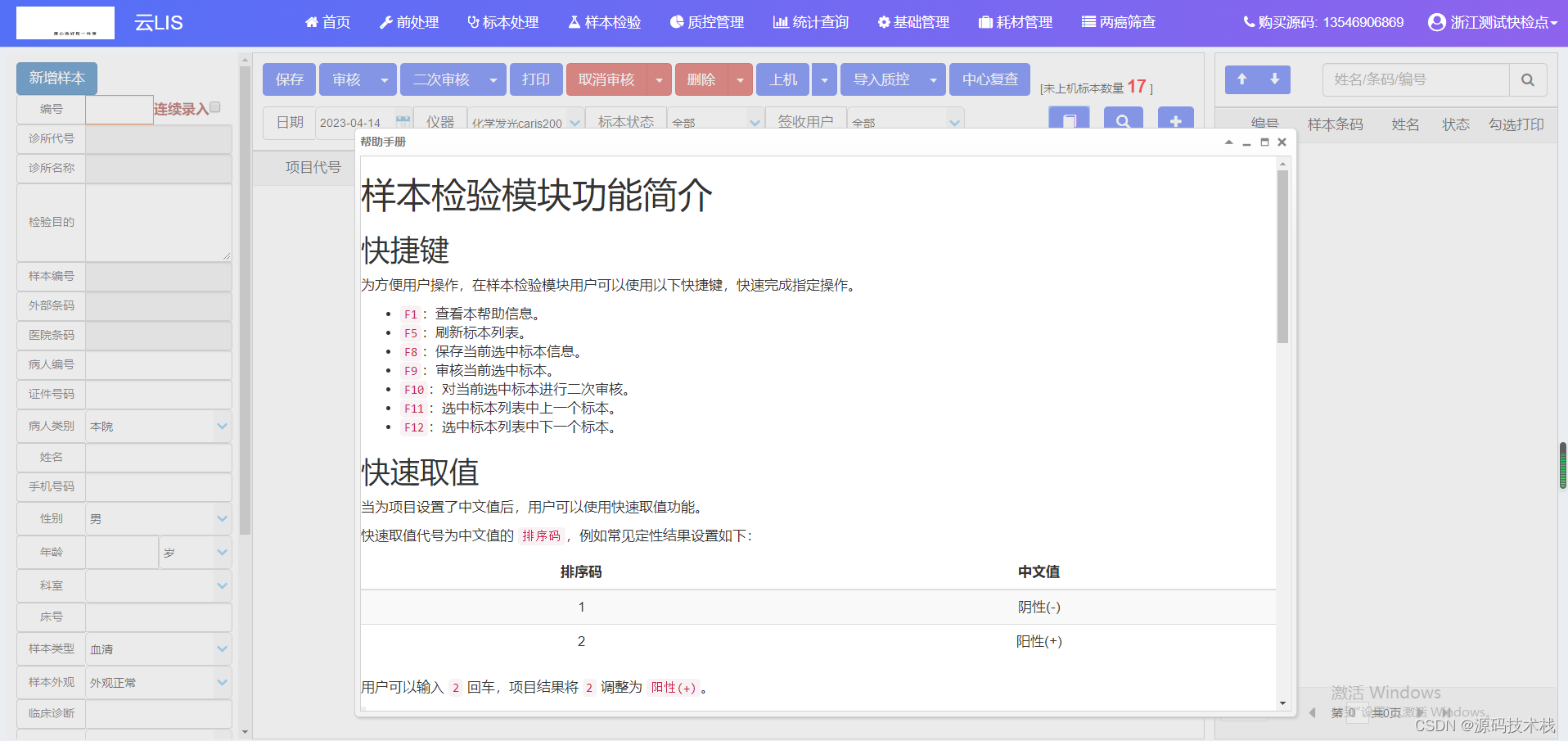Expand the 审核 dropdown arrow
Screen dimensions: 1568x741
pyautogui.click(x=385, y=79)
